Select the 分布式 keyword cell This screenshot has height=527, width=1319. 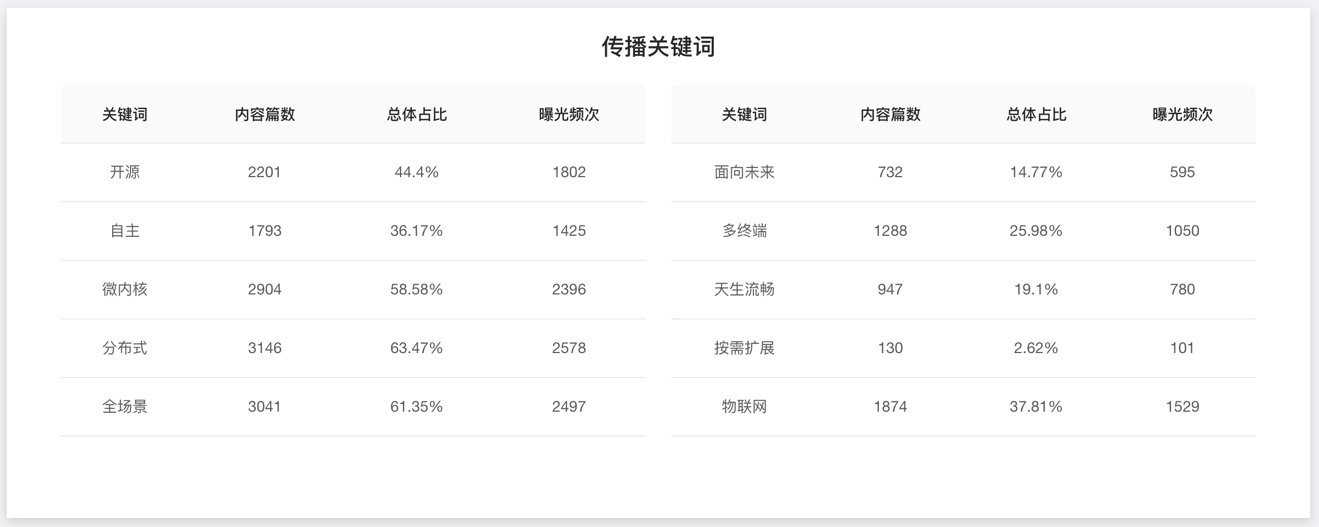[125, 348]
